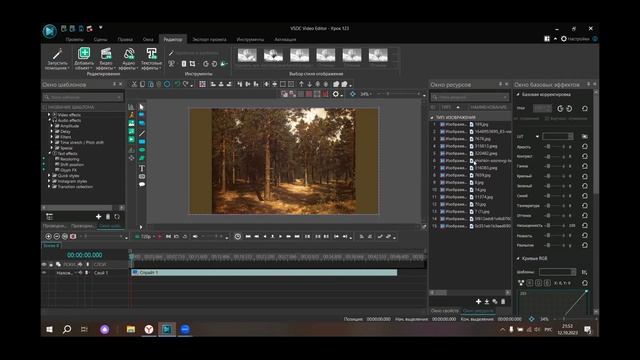
Task: Open Yandex browser from taskbar
Action: coord(149,329)
